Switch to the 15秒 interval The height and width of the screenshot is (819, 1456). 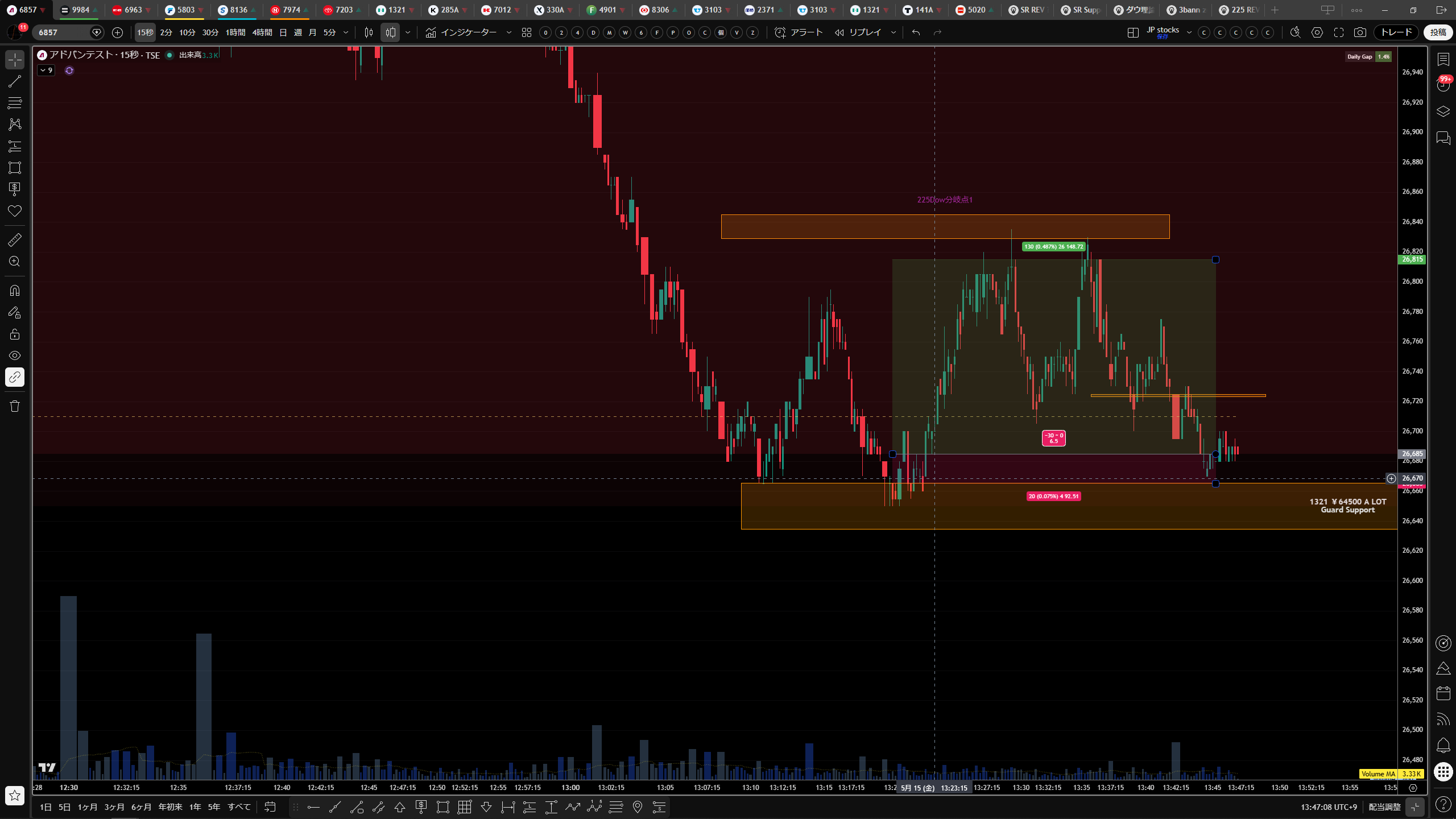[145, 32]
